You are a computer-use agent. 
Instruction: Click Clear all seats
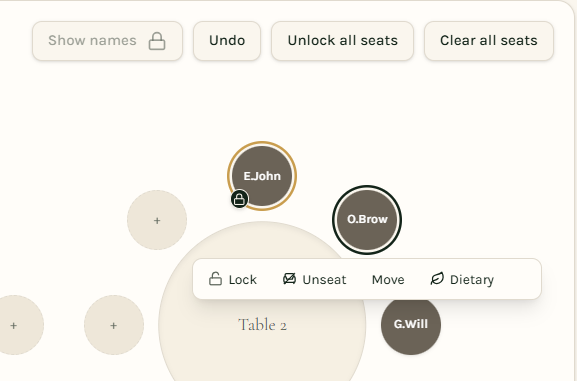pos(489,41)
